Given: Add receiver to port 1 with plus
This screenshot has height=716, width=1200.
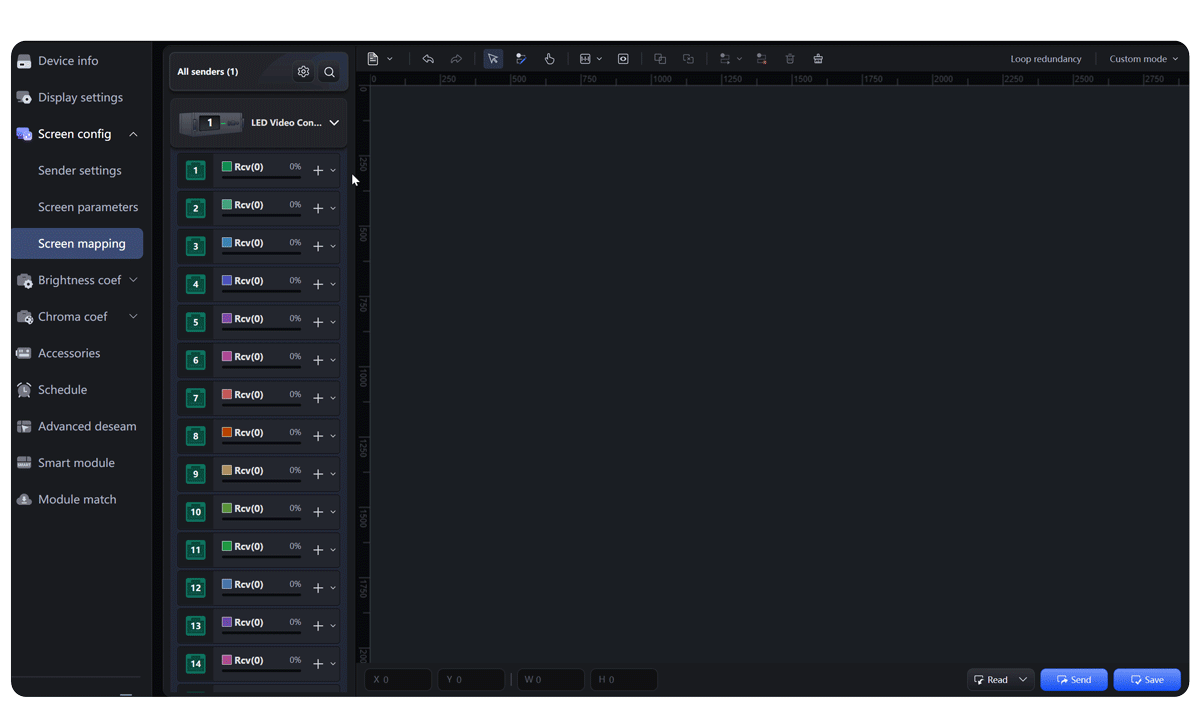Looking at the screenshot, I should coord(318,171).
